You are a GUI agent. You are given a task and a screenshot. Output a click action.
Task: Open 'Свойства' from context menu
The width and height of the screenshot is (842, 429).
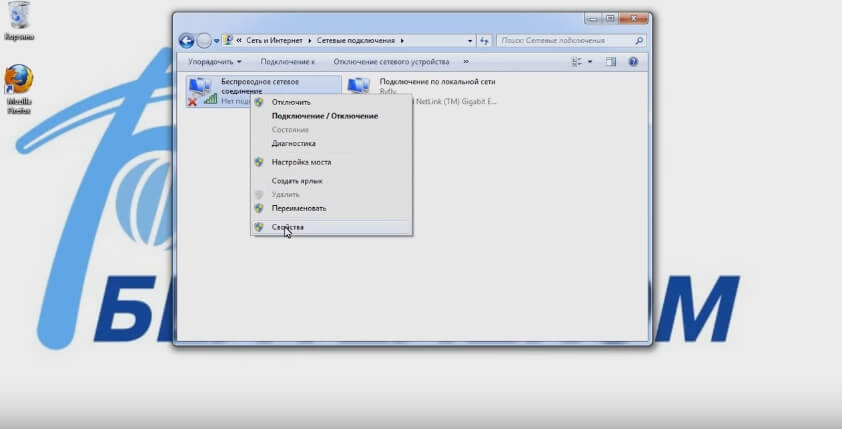331,227
